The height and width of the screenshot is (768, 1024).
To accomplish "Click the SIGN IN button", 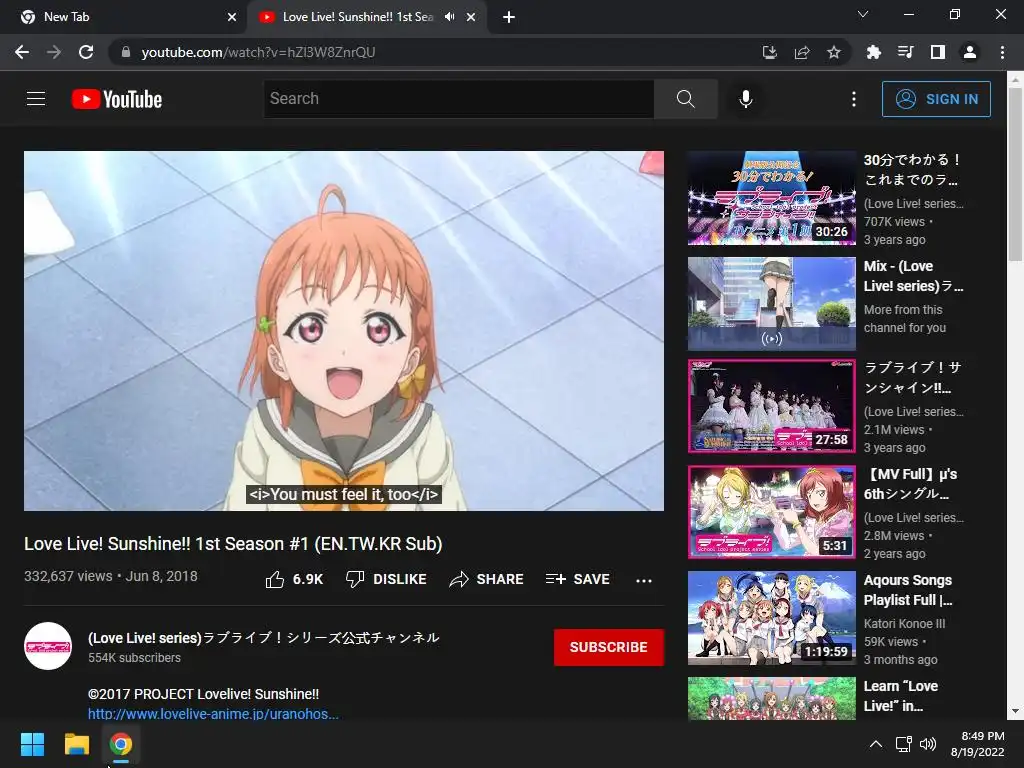I will click(x=936, y=99).
